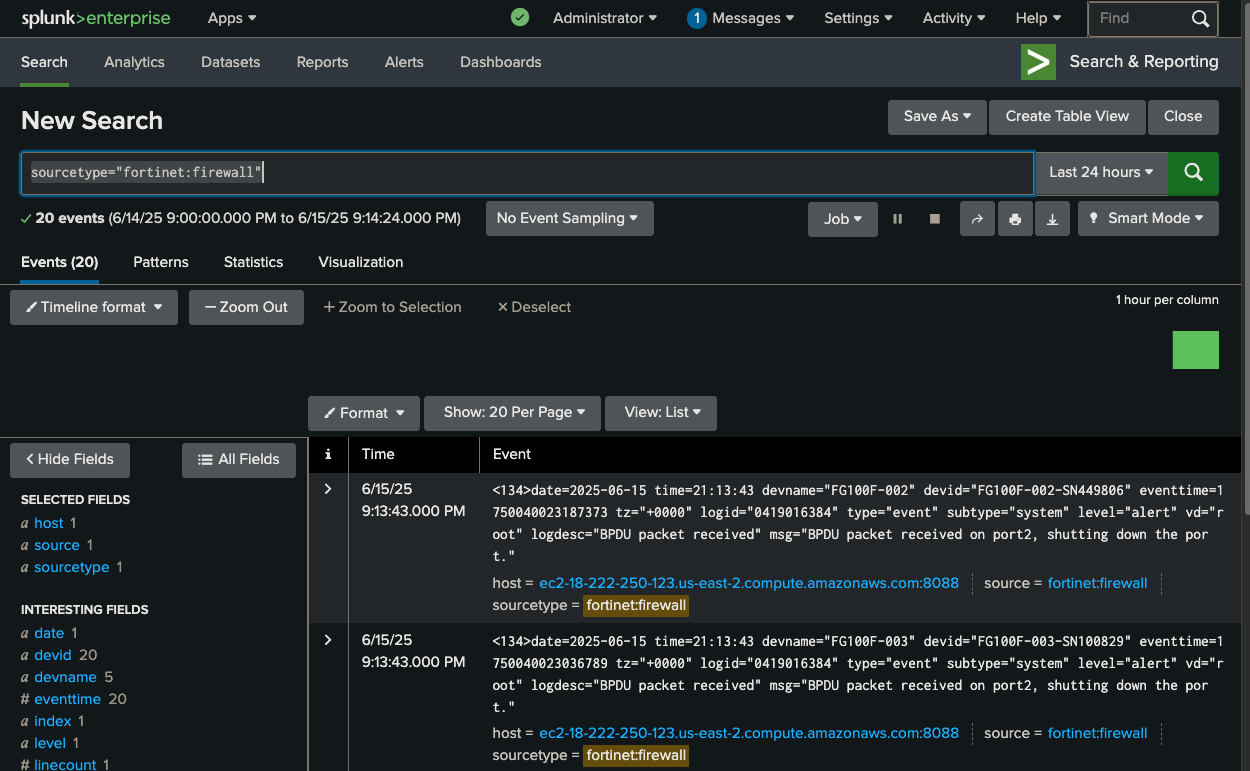
Task: Select the devid interesting field
Action: 53,655
